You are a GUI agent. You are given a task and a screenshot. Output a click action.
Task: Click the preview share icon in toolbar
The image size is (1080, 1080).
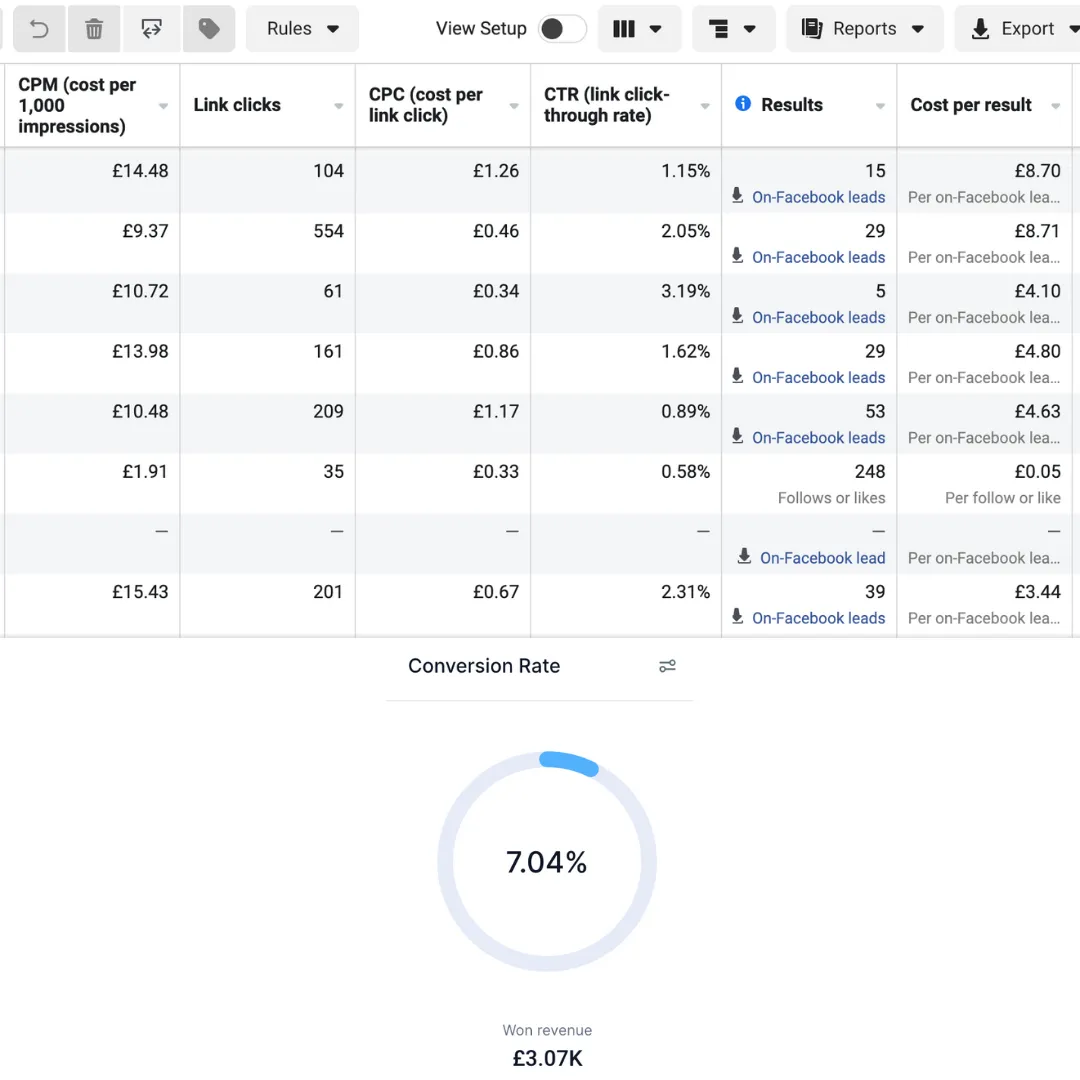(x=152, y=29)
